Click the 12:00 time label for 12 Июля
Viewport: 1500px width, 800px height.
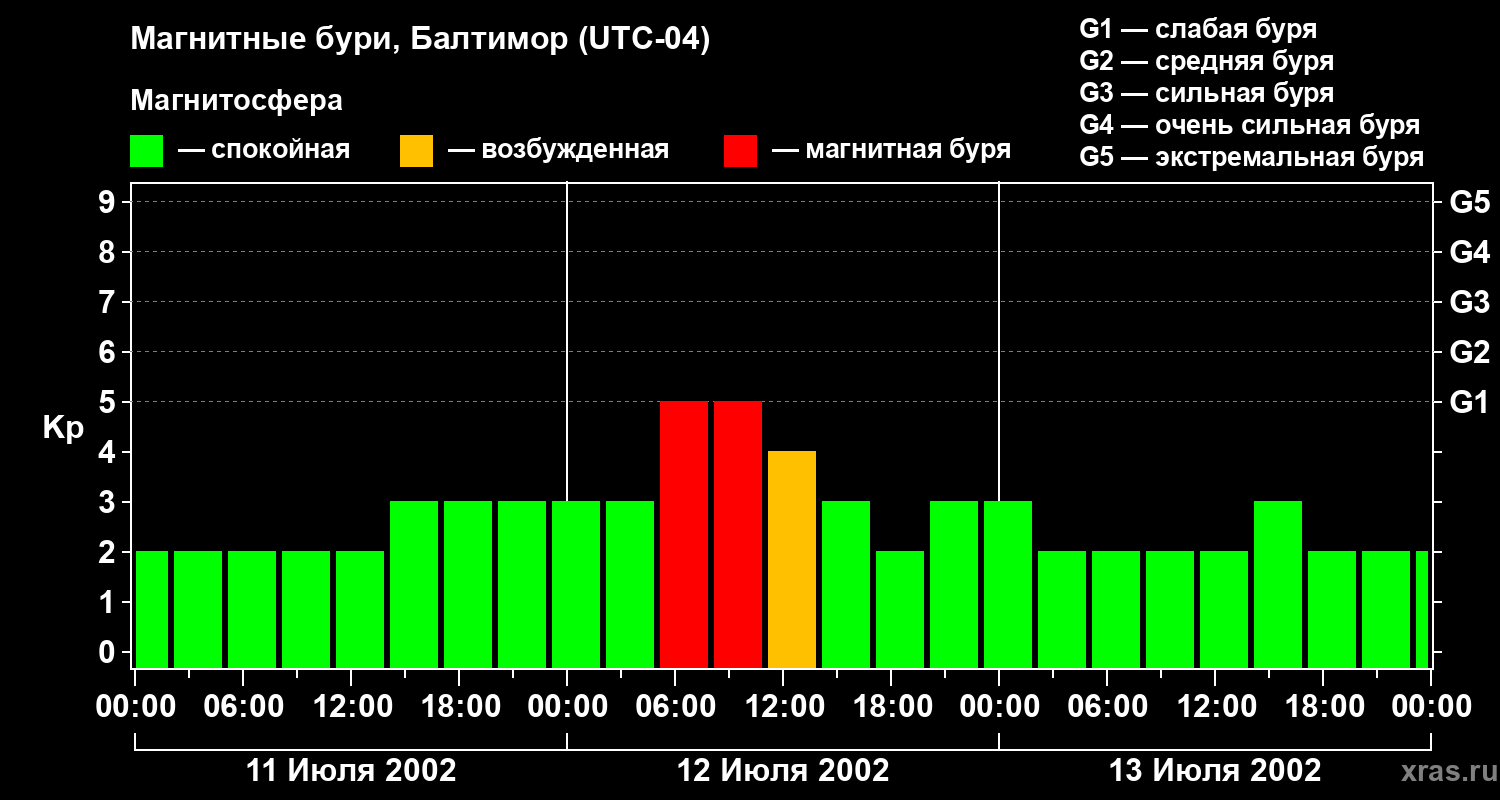coord(783,707)
